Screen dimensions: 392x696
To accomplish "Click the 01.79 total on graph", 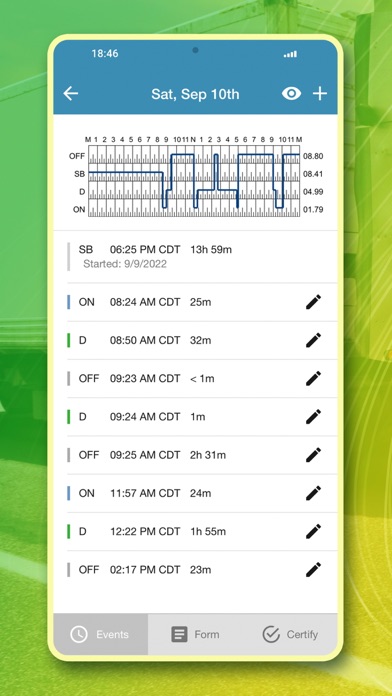I will [313, 210].
